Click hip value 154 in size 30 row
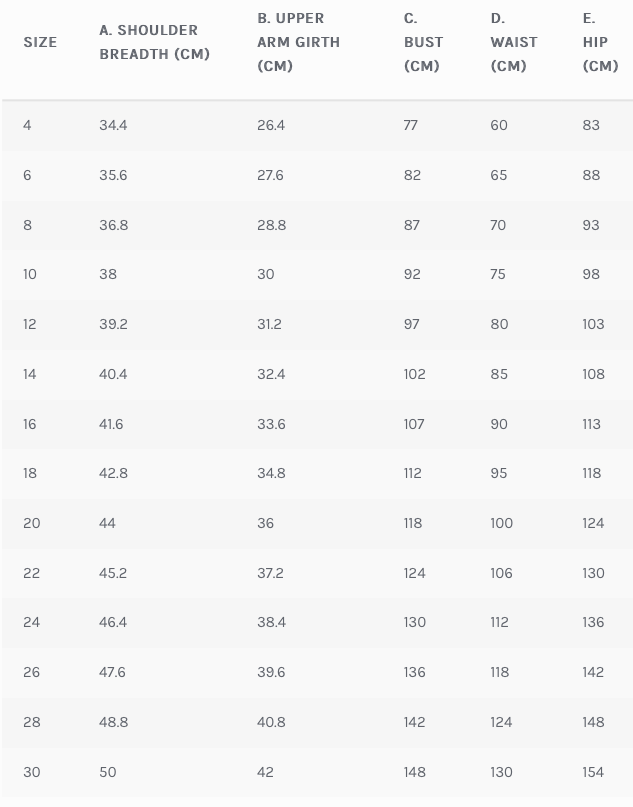The width and height of the screenshot is (633, 807). (593, 772)
